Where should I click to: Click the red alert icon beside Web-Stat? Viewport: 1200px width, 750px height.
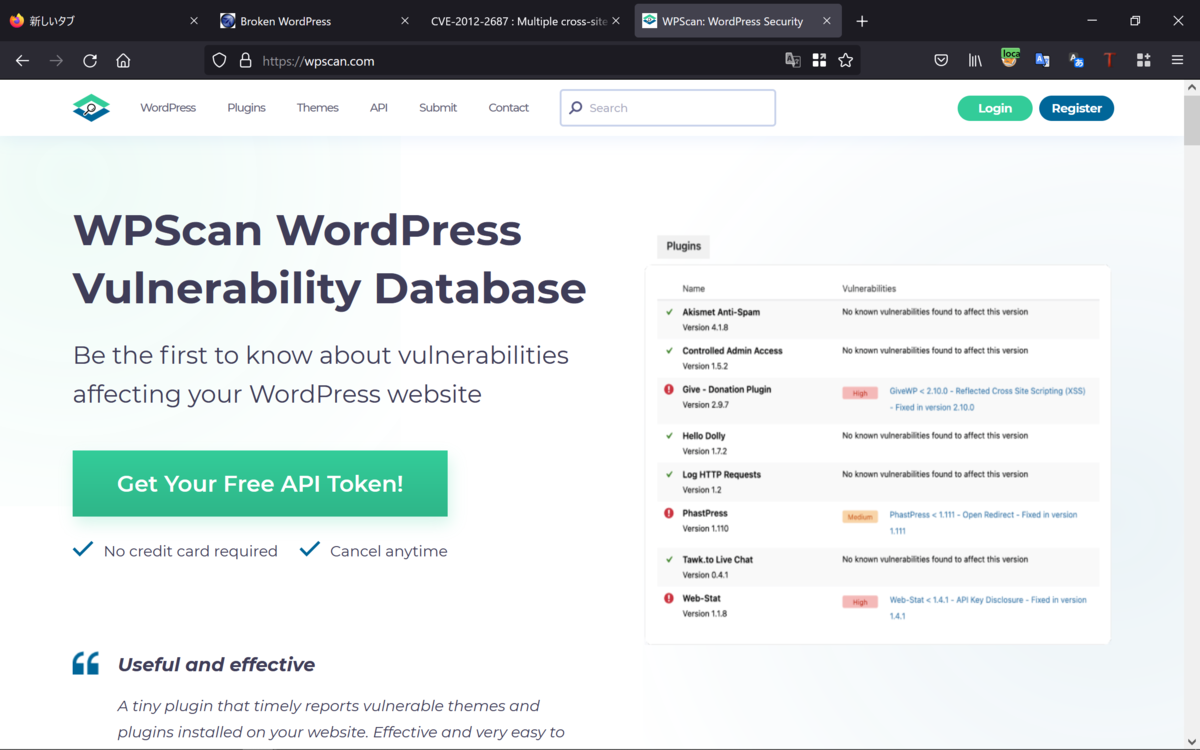[669, 598]
